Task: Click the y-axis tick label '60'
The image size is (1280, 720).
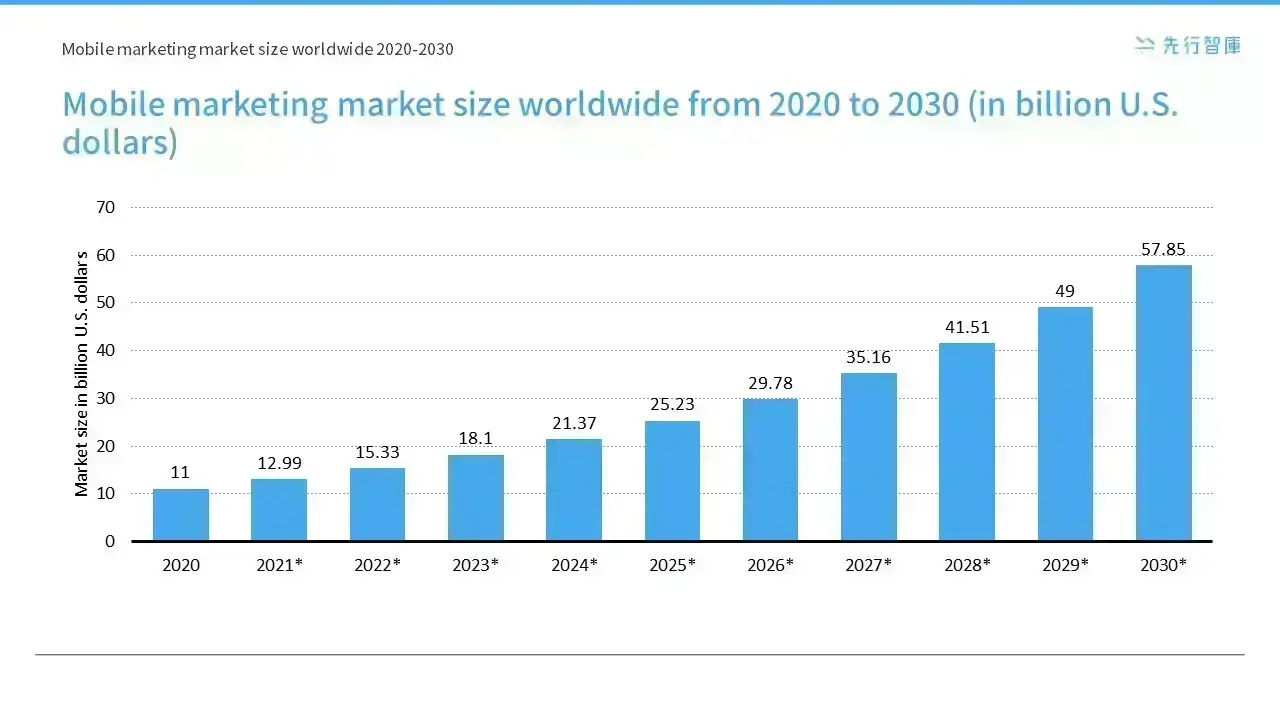Action: click(x=105, y=255)
